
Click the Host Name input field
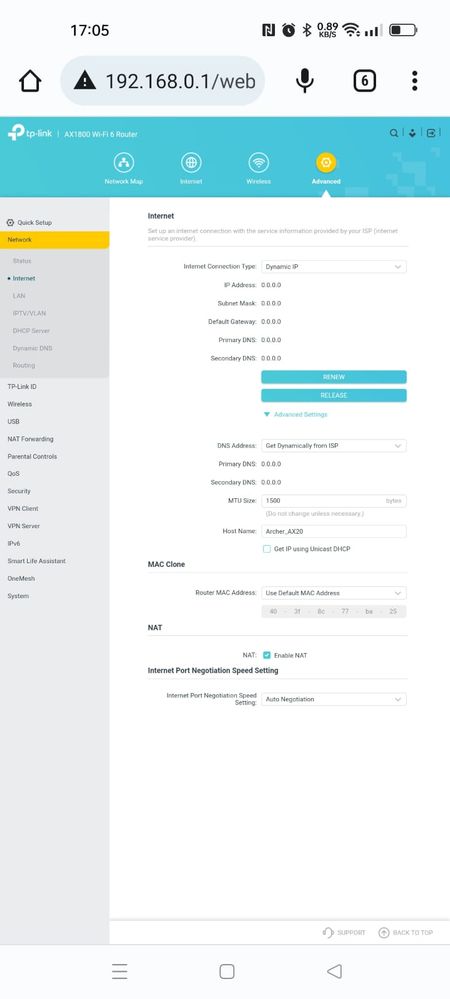pyautogui.click(x=334, y=531)
